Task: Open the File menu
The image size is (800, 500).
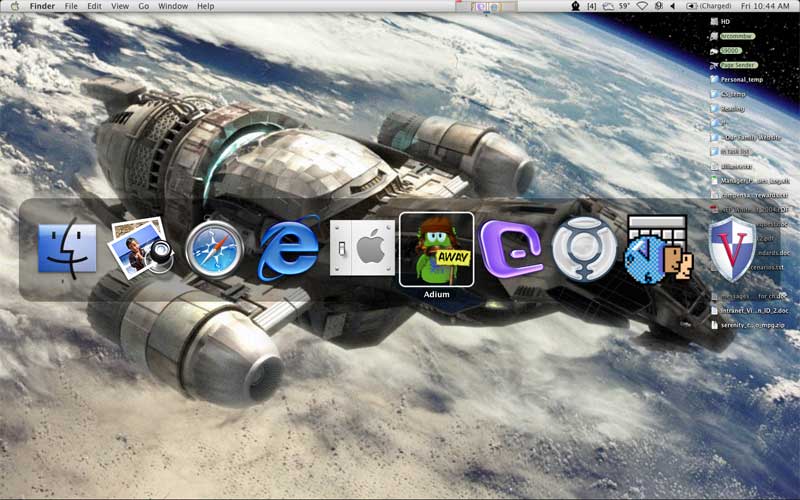Action: [71, 6]
